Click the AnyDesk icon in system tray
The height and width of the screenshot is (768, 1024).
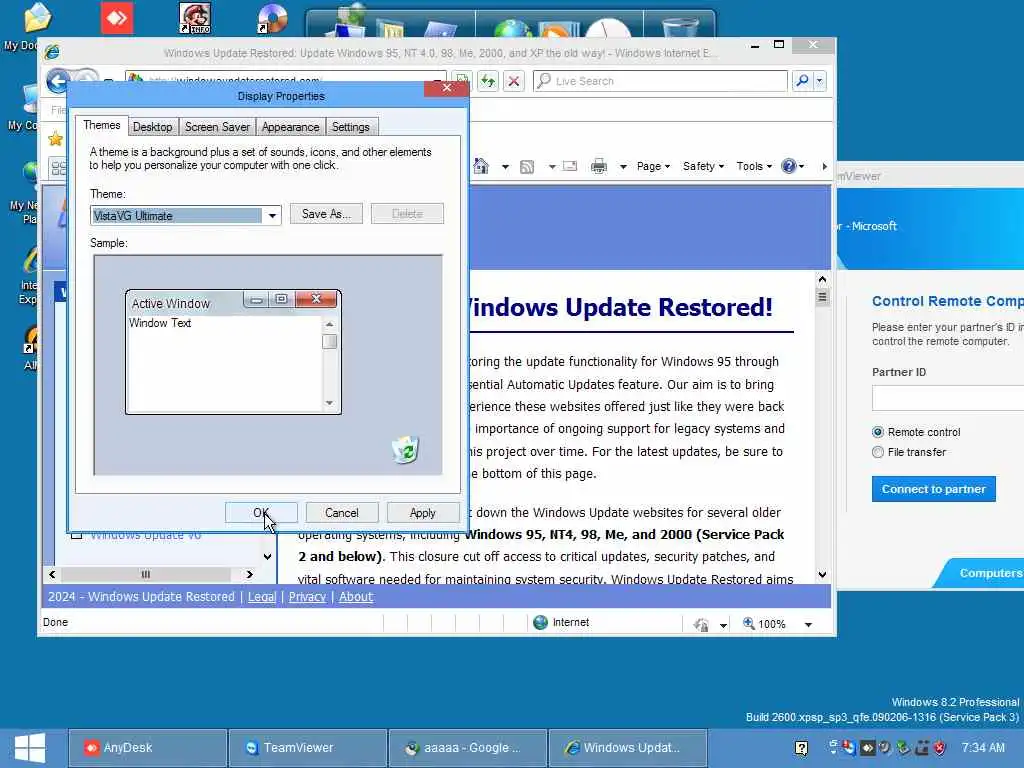(867, 748)
